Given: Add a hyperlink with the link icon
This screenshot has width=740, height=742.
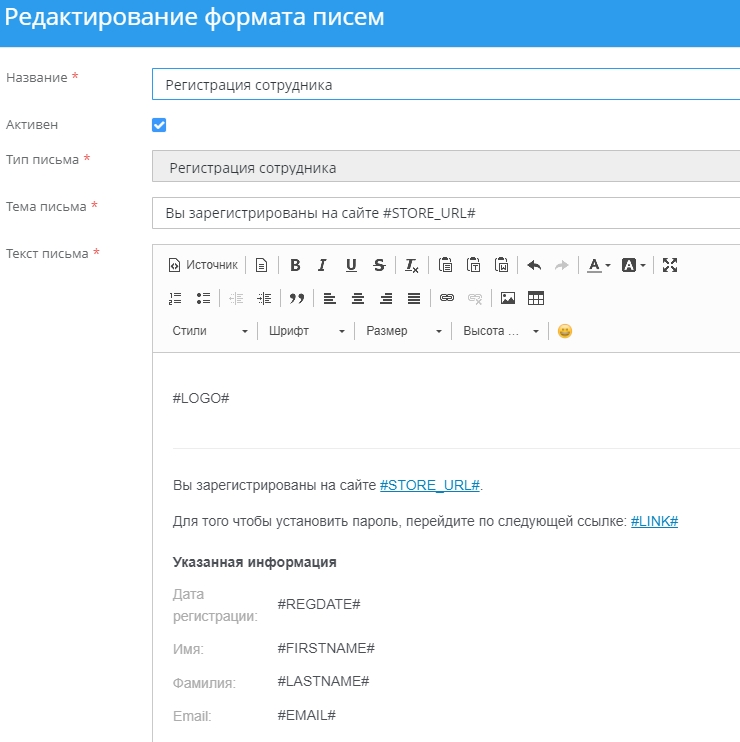Looking at the screenshot, I should click(447, 298).
